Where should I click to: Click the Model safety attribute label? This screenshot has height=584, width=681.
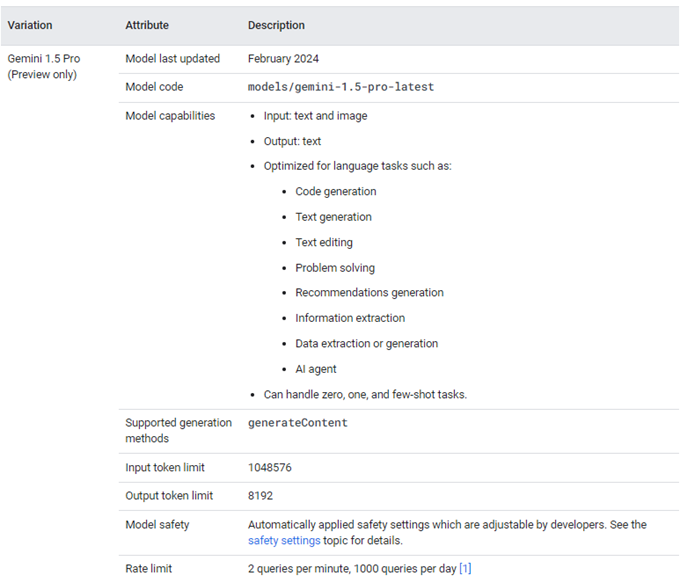click(x=157, y=525)
